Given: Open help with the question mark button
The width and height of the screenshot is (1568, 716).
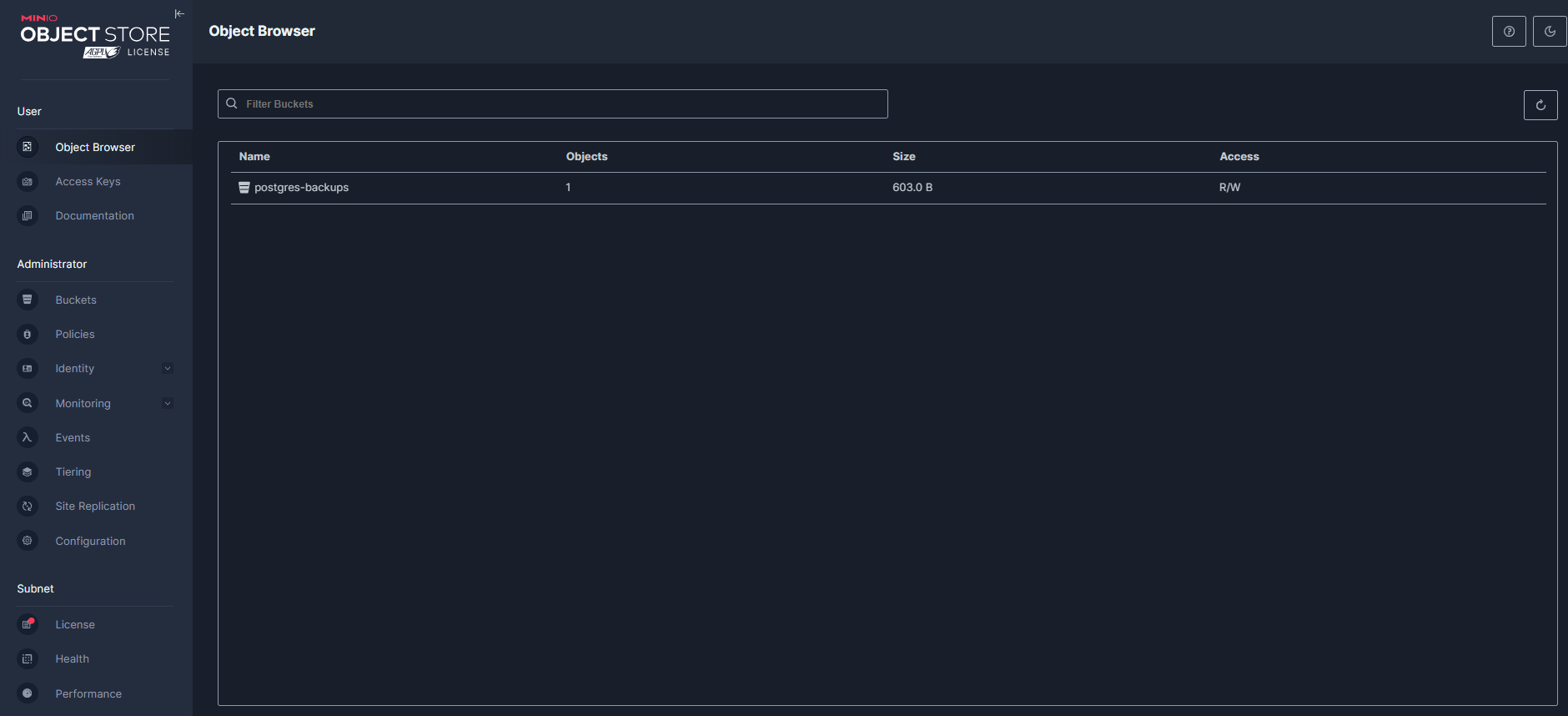Looking at the screenshot, I should point(1509,31).
